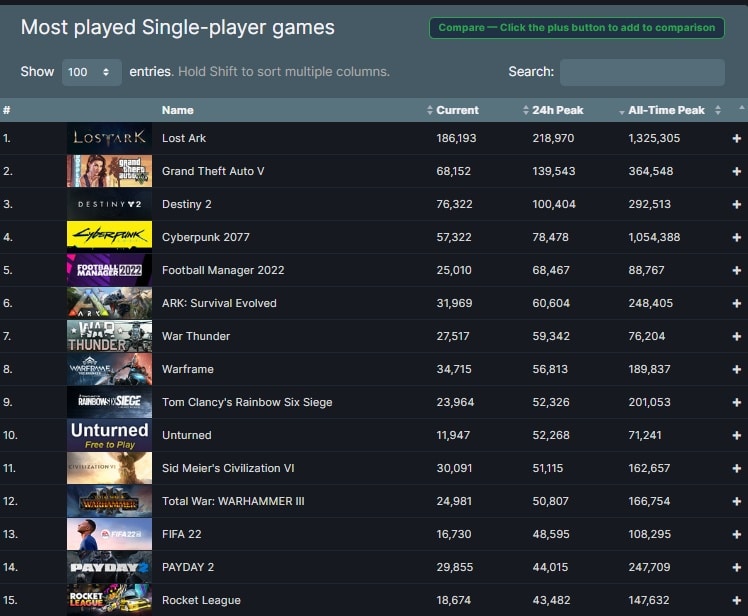Sort table by Name column
The image size is (748, 616).
(177, 110)
